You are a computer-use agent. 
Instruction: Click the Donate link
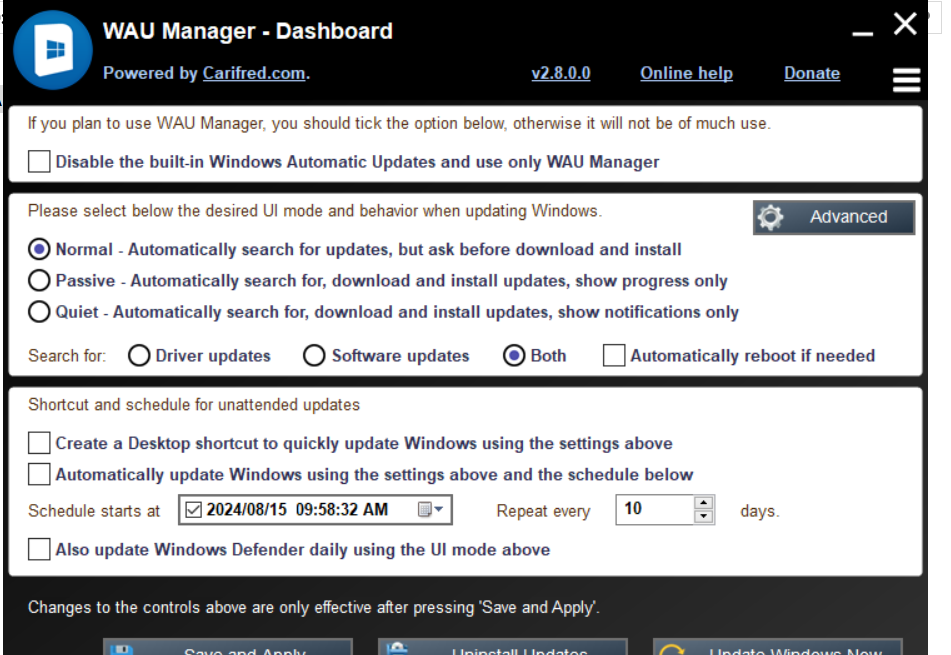pos(812,73)
